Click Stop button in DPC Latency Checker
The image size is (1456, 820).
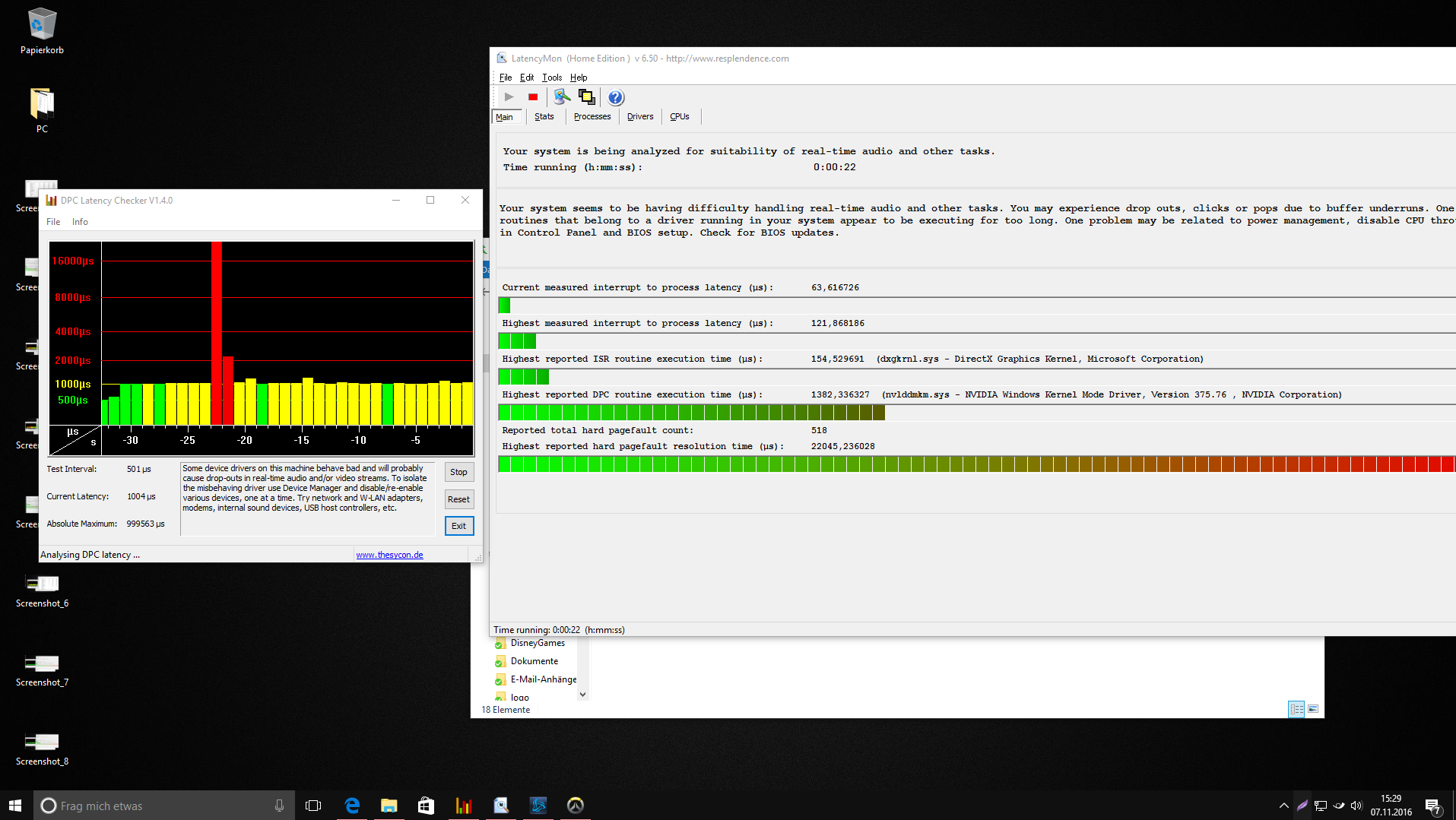point(459,472)
